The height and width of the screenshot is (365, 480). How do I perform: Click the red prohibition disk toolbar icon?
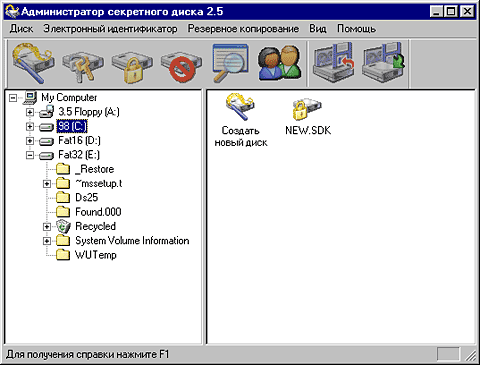tap(182, 63)
